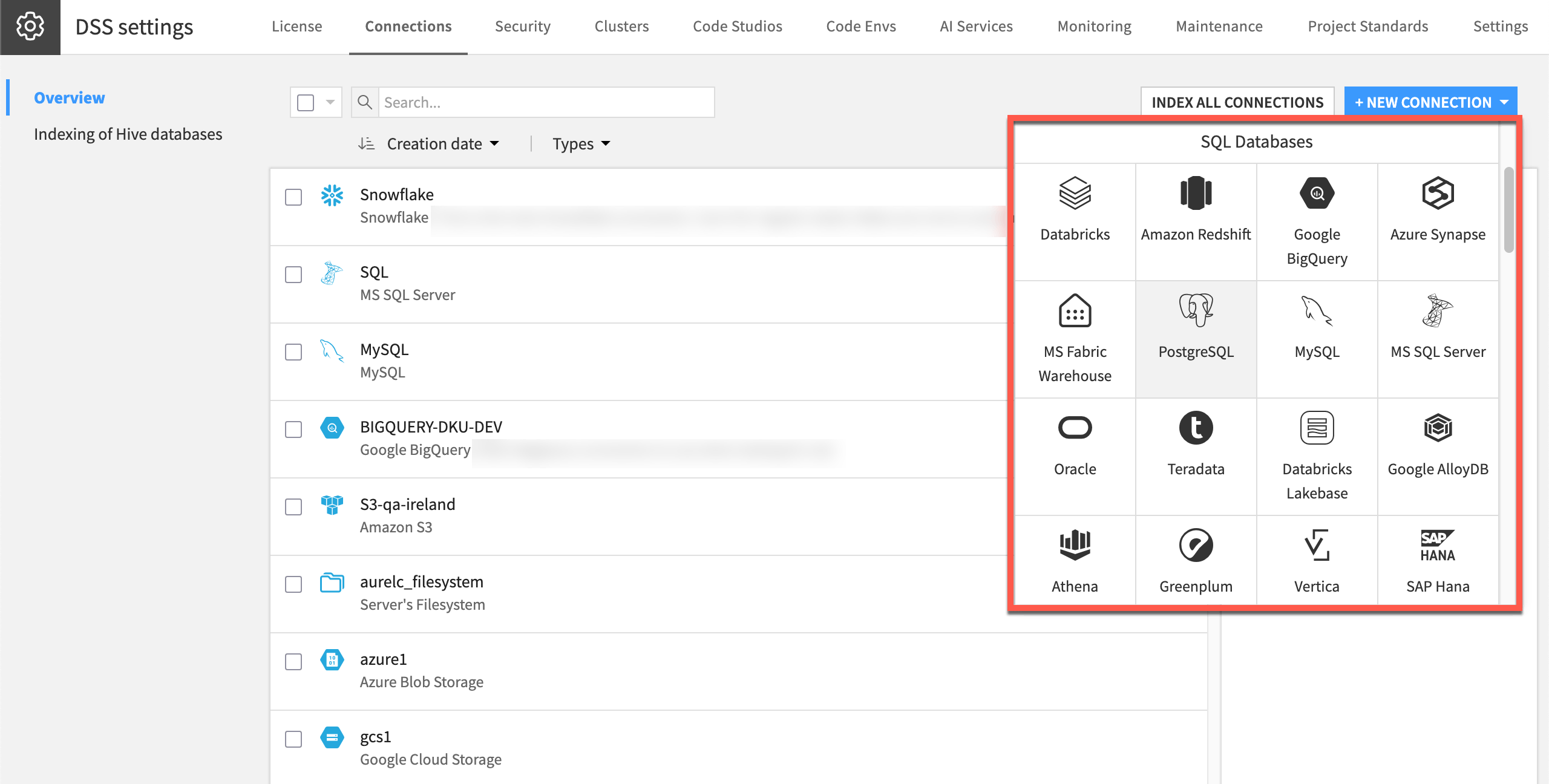The width and height of the screenshot is (1549, 784).
Task: Choose Greenplum connection type
Action: click(1196, 560)
